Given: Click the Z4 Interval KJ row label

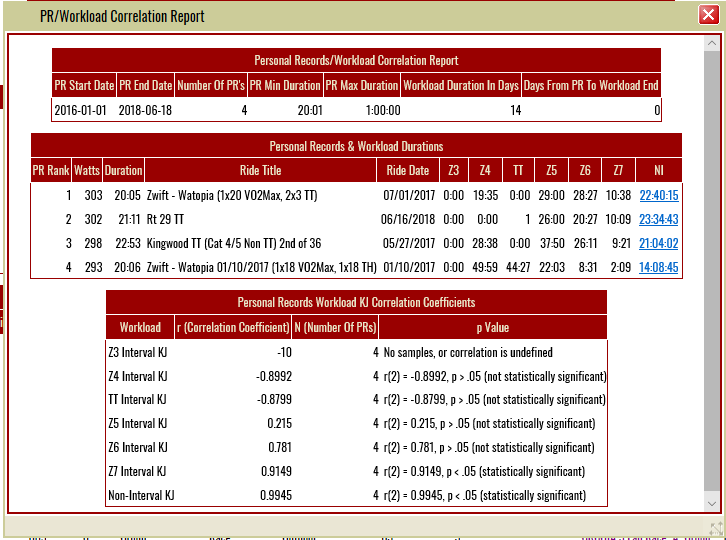Looking at the screenshot, I should (138, 376).
